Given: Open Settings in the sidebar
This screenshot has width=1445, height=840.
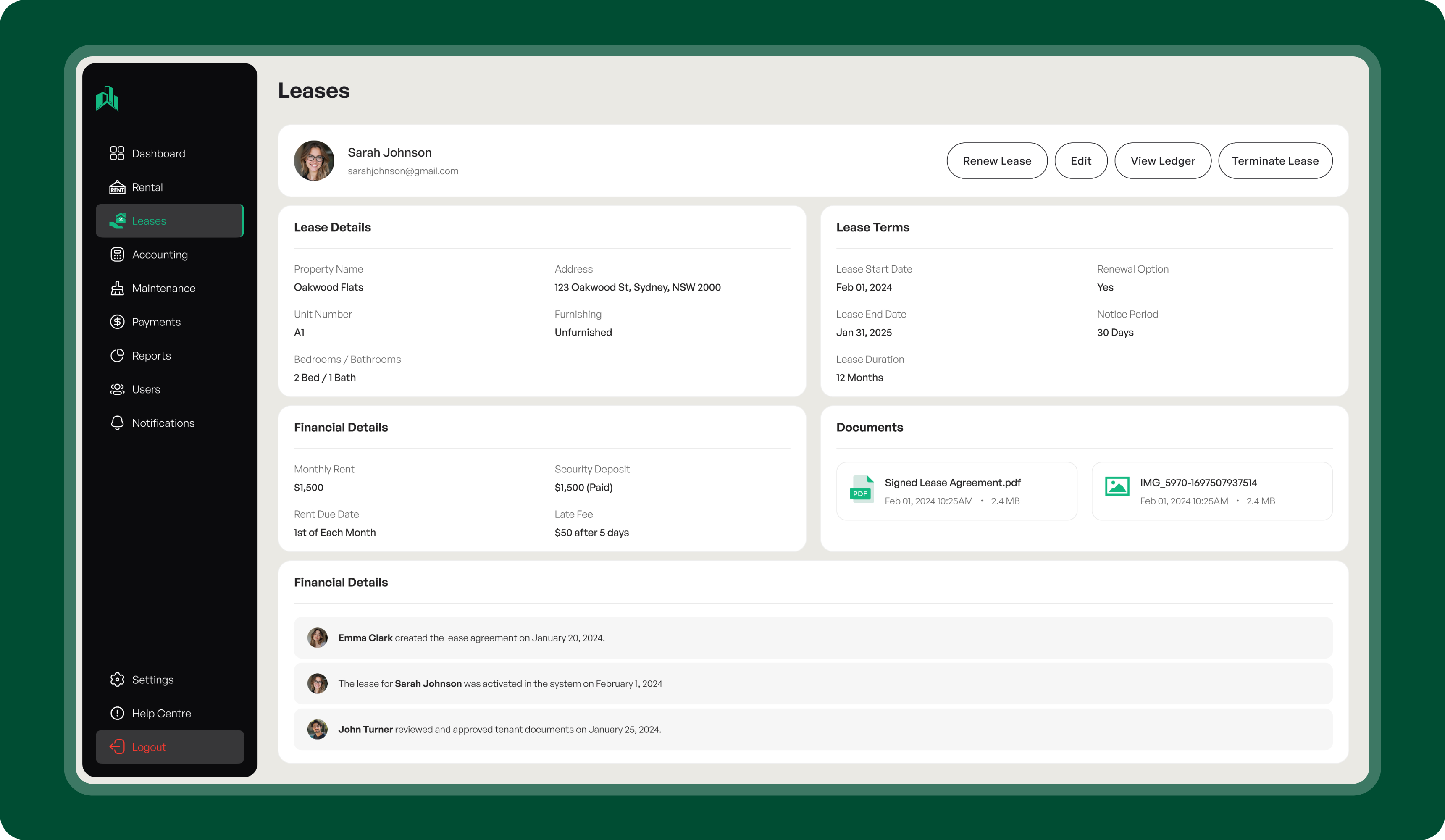Looking at the screenshot, I should pyautogui.click(x=170, y=680).
